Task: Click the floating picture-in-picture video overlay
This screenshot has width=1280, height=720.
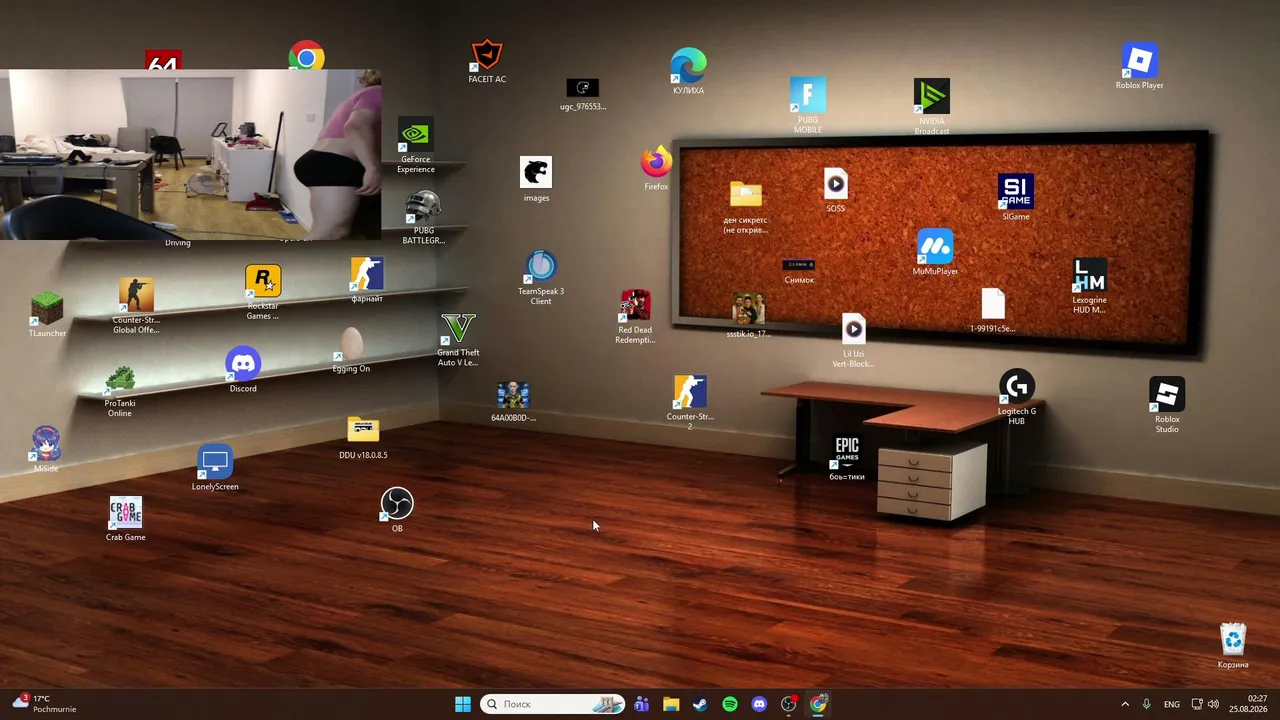Action: 190,155
